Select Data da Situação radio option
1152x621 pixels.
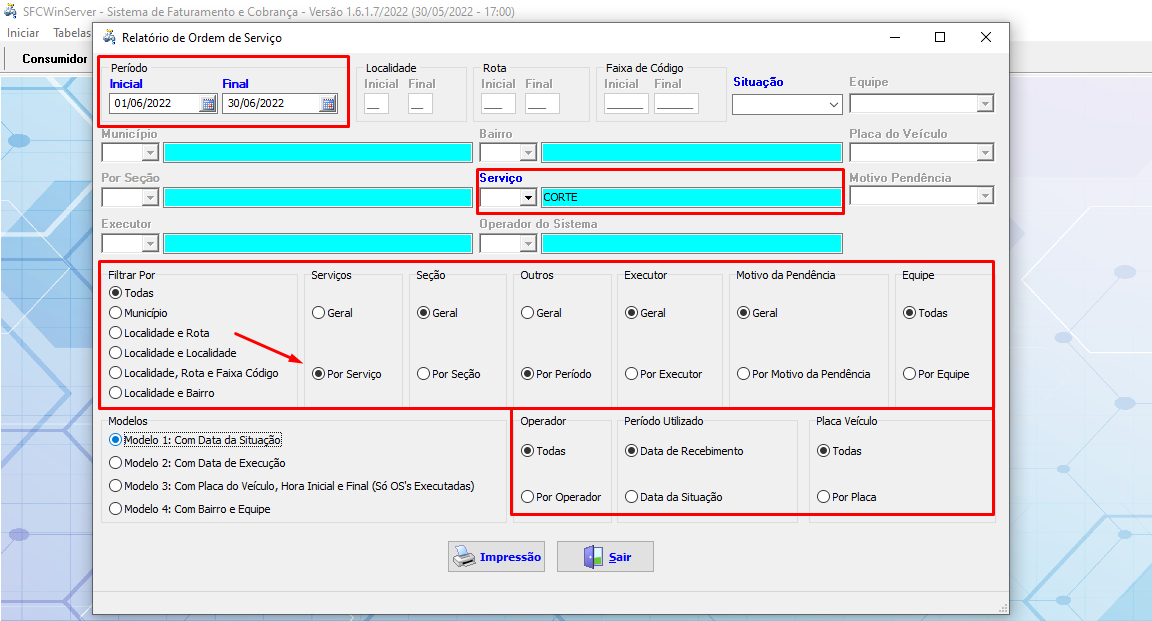pyautogui.click(x=632, y=497)
